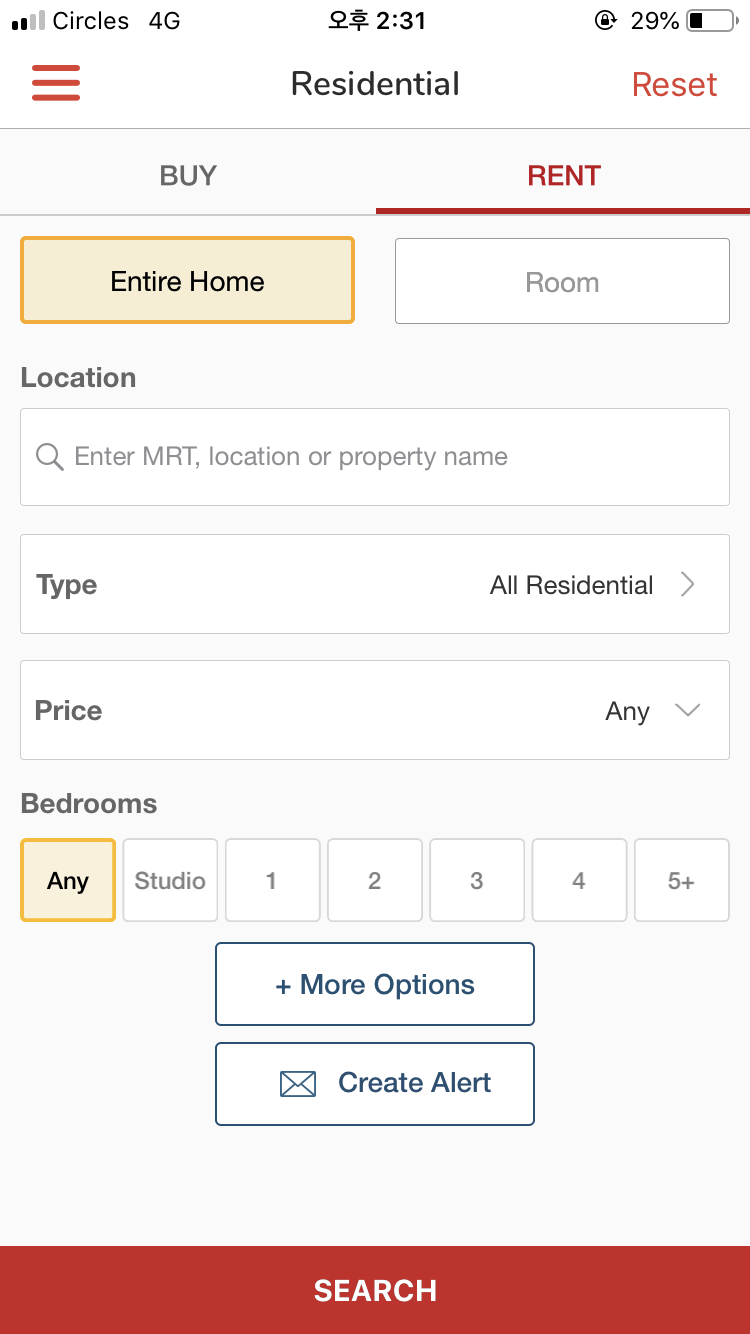Select the Entire Home option
The width and height of the screenshot is (750, 1334).
point(187,280)
